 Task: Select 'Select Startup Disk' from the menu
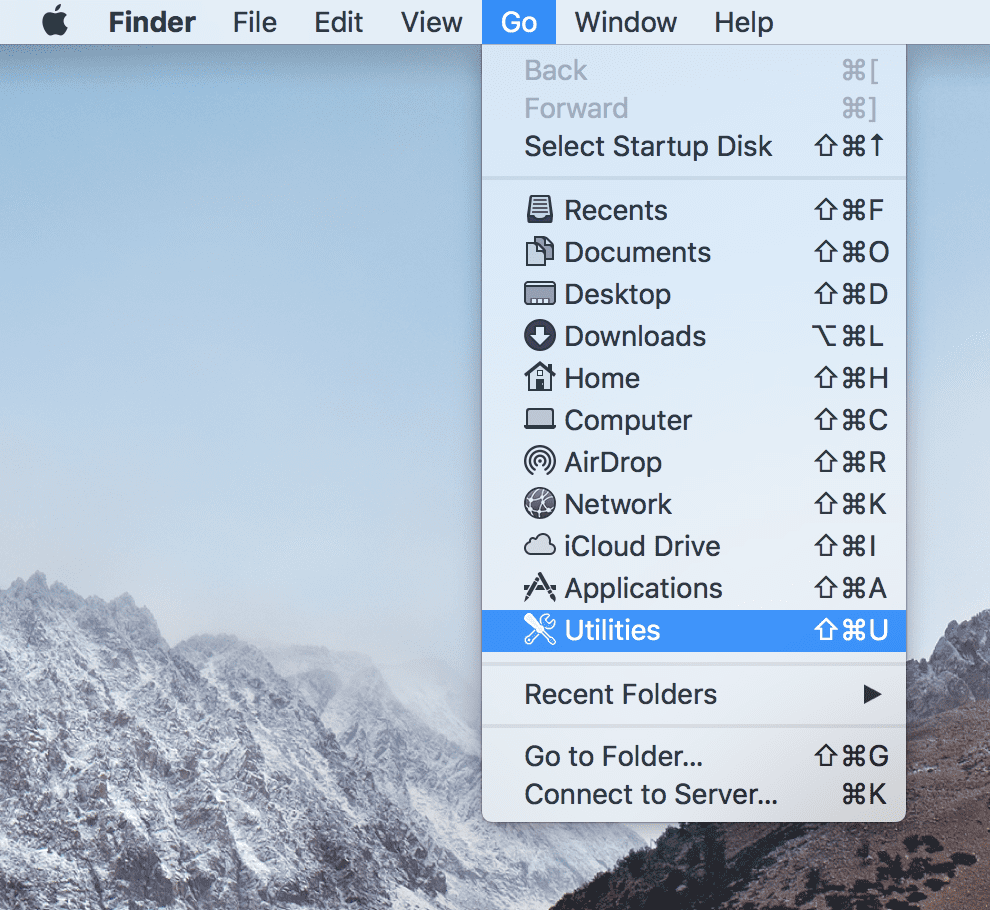tap(648, 146)
